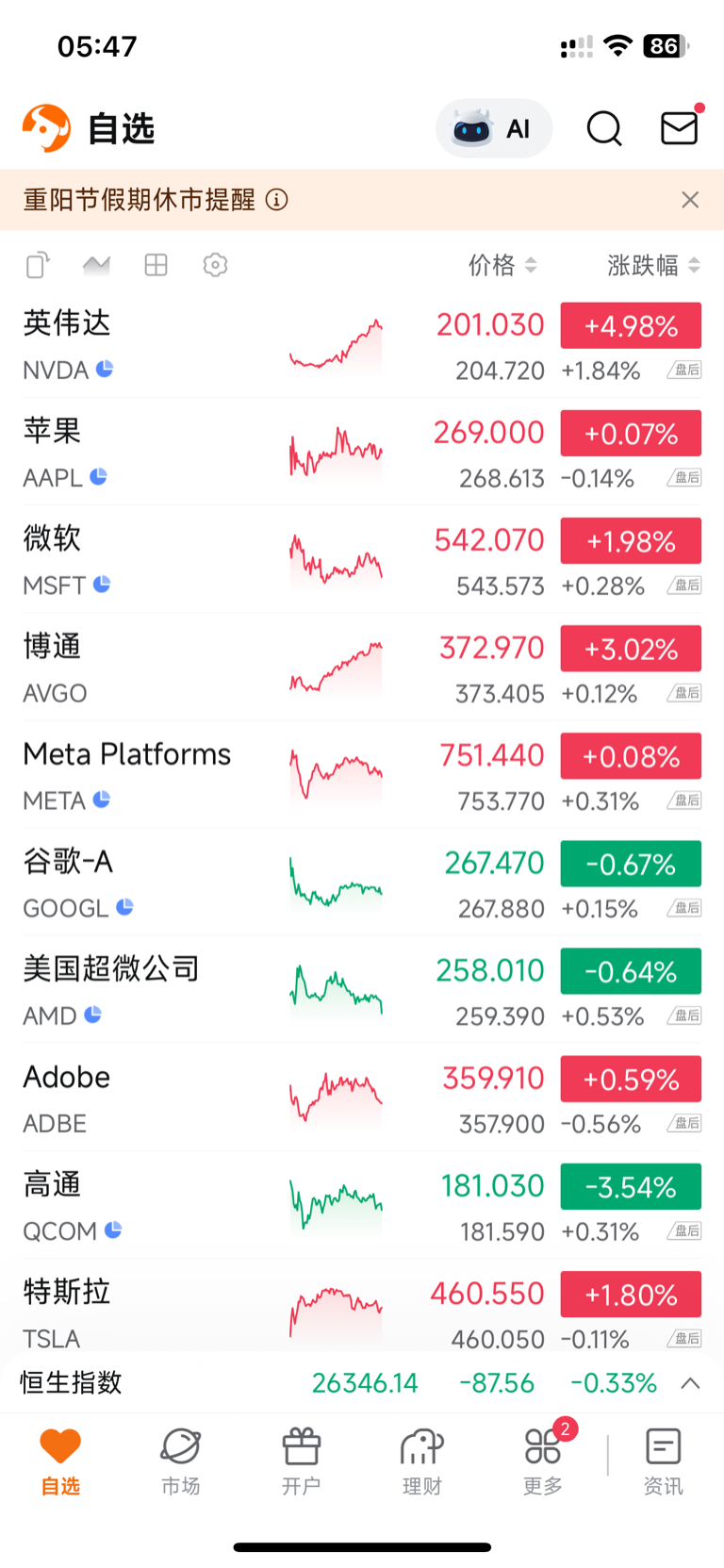The width and height of the screenshot is (724, 1568).
Task: Open the 理财 tab
Action: pyautogui.click(x=421, y=1461)
